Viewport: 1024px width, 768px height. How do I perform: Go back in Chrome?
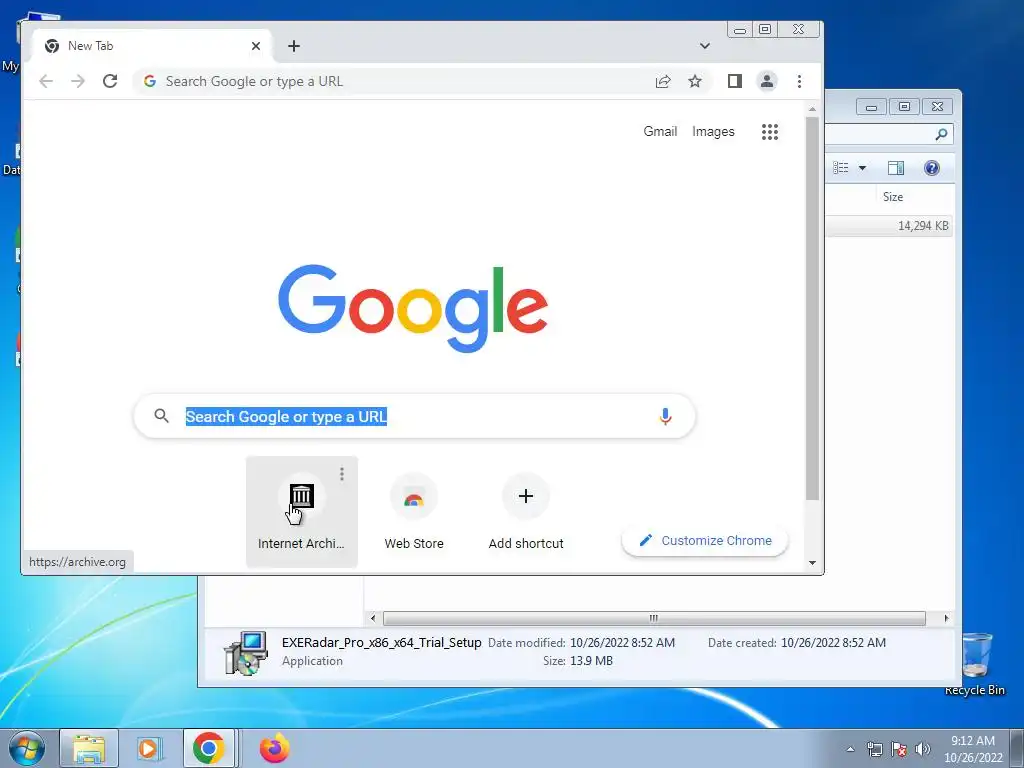pyautogui.click(x=46, y=81)
